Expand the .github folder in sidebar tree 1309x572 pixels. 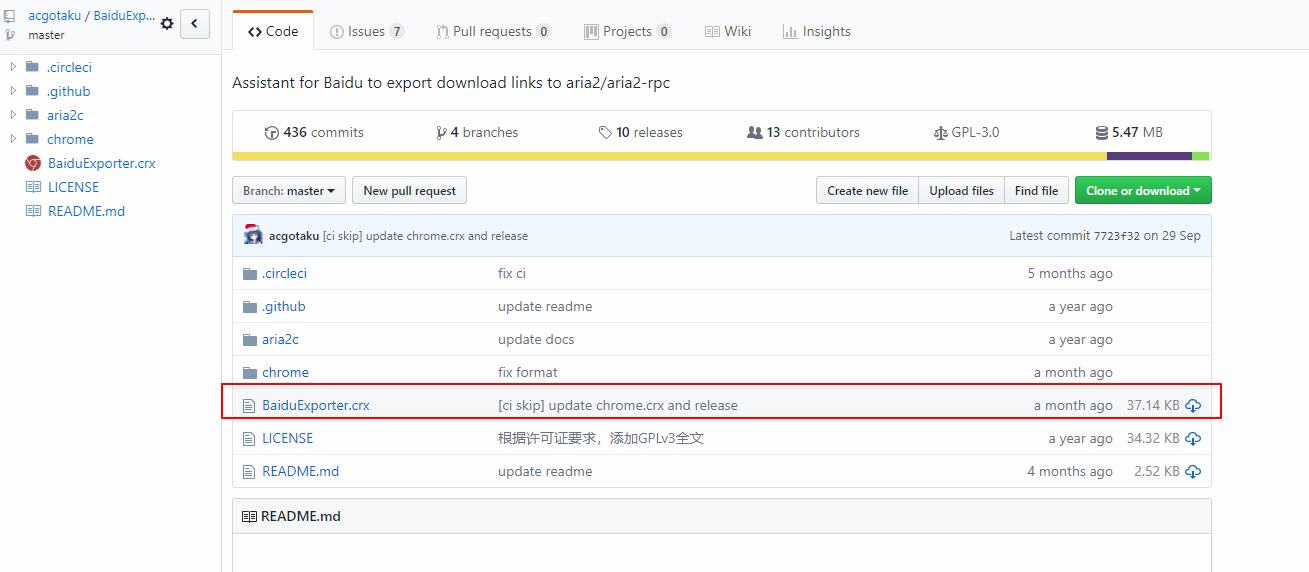pyautogui.click(x=13, y=91)
